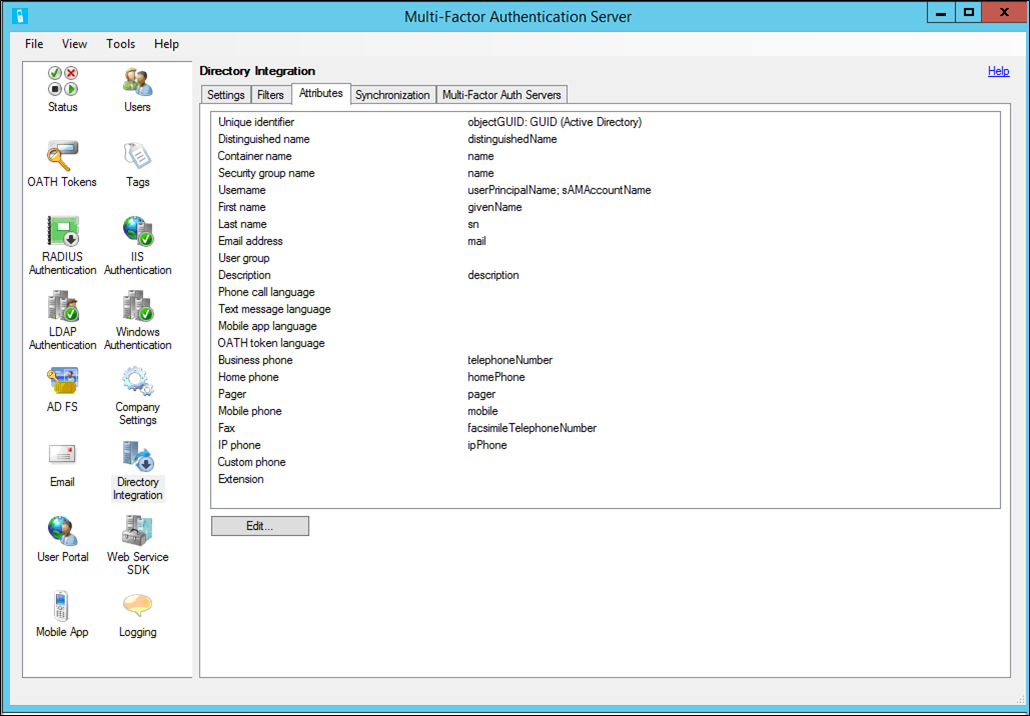
Task: Switch to the Filters tab
Action: (271, 93)
